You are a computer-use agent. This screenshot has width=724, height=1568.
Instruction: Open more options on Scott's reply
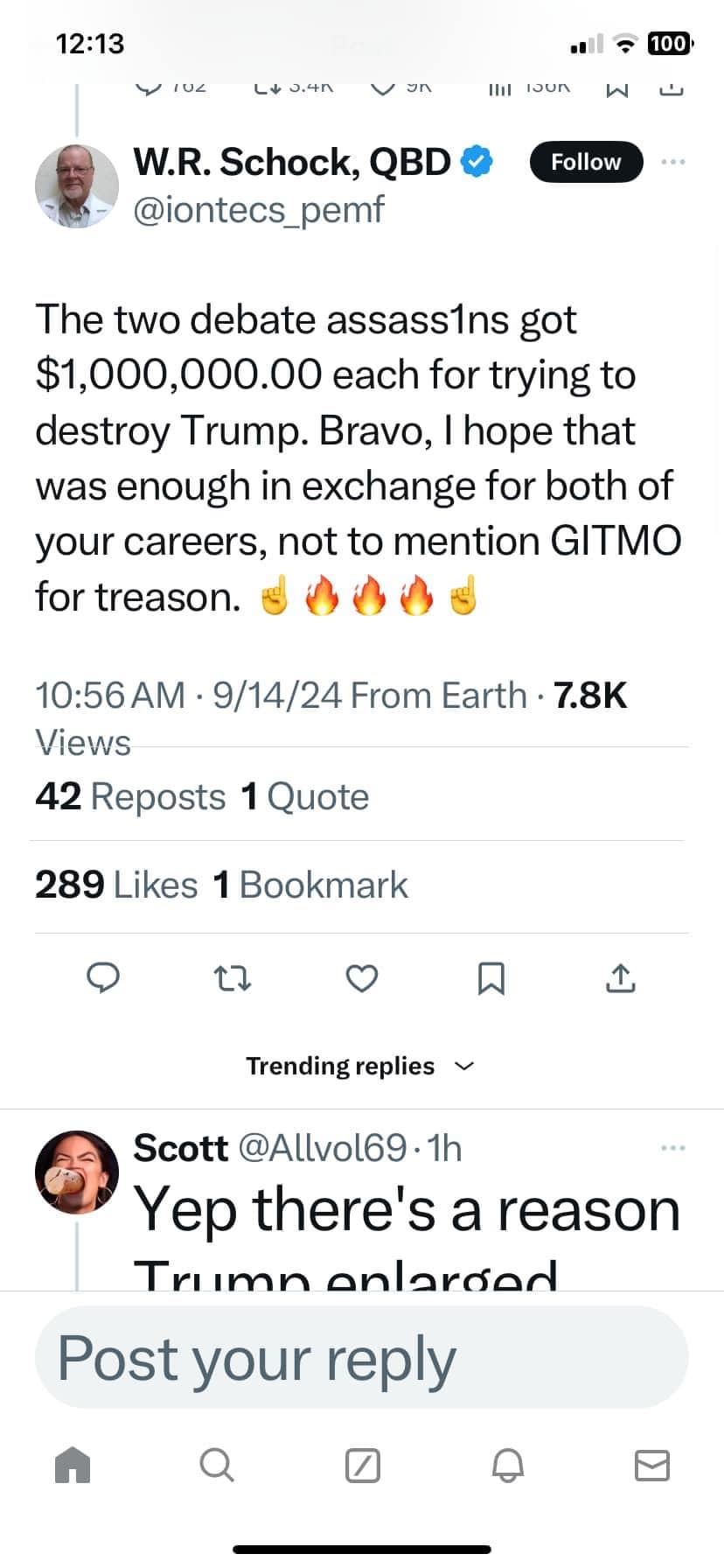[x=673, y=1147]
